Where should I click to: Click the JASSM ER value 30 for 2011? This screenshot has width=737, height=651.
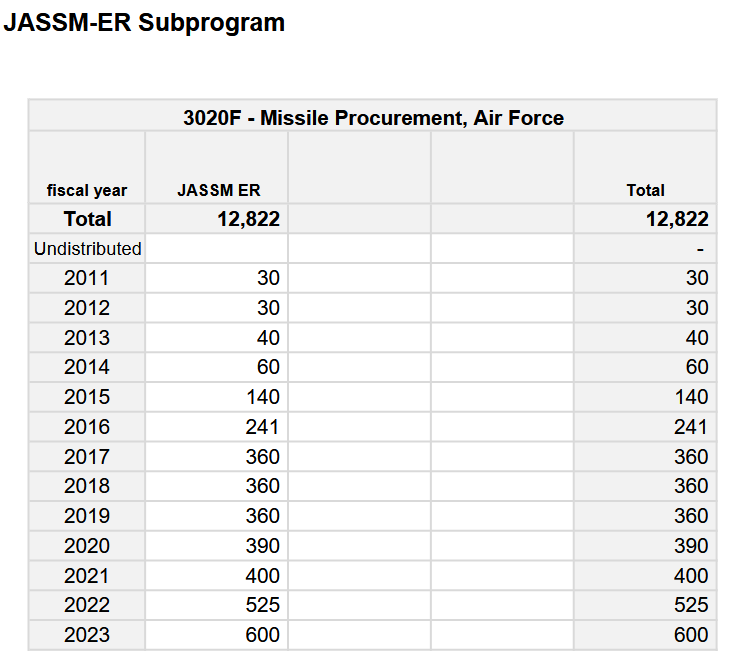[x=268, y=278]
